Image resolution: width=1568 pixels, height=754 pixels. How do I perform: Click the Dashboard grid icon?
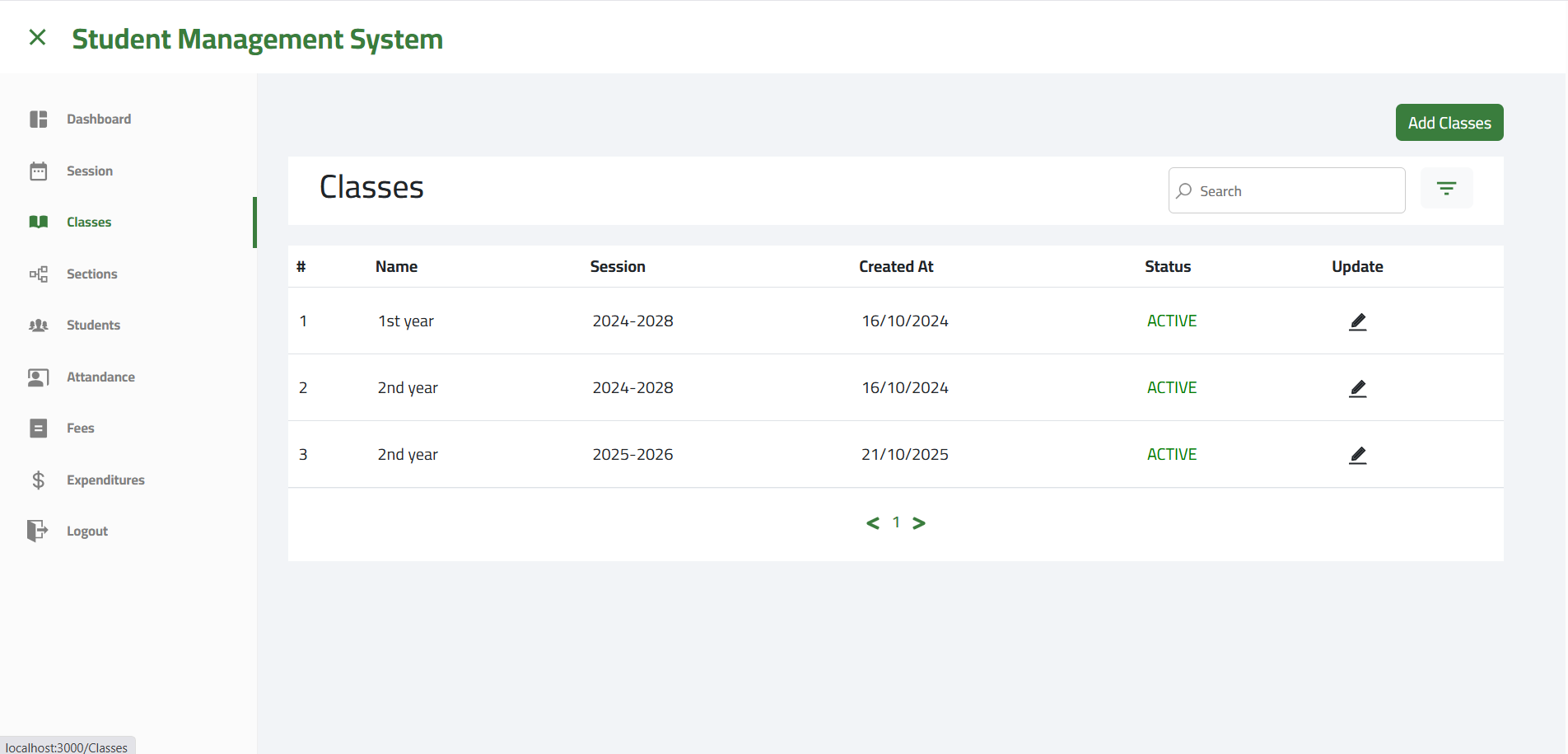39,119
